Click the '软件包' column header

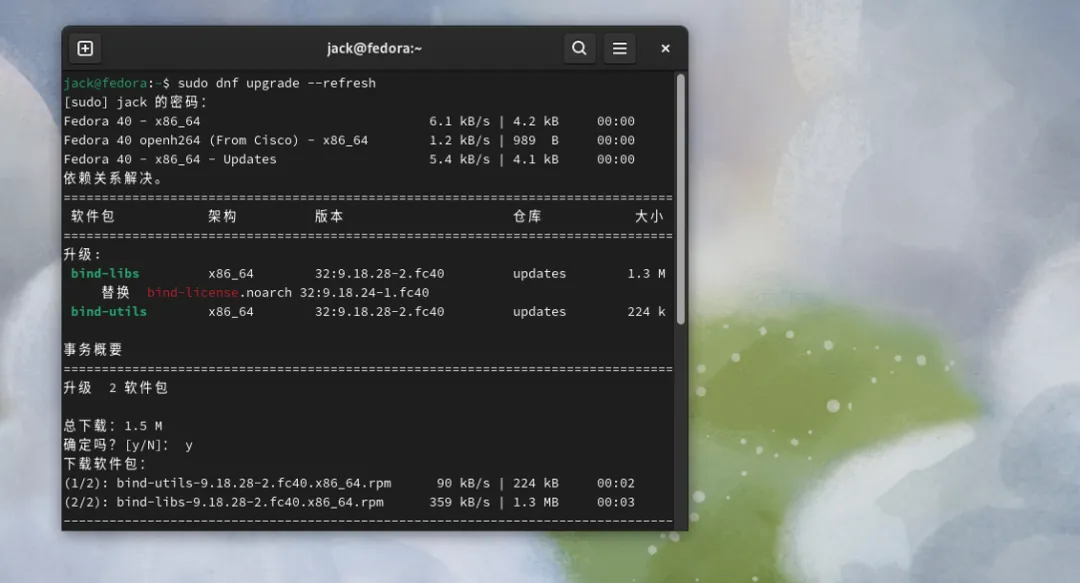pos(93,216)
